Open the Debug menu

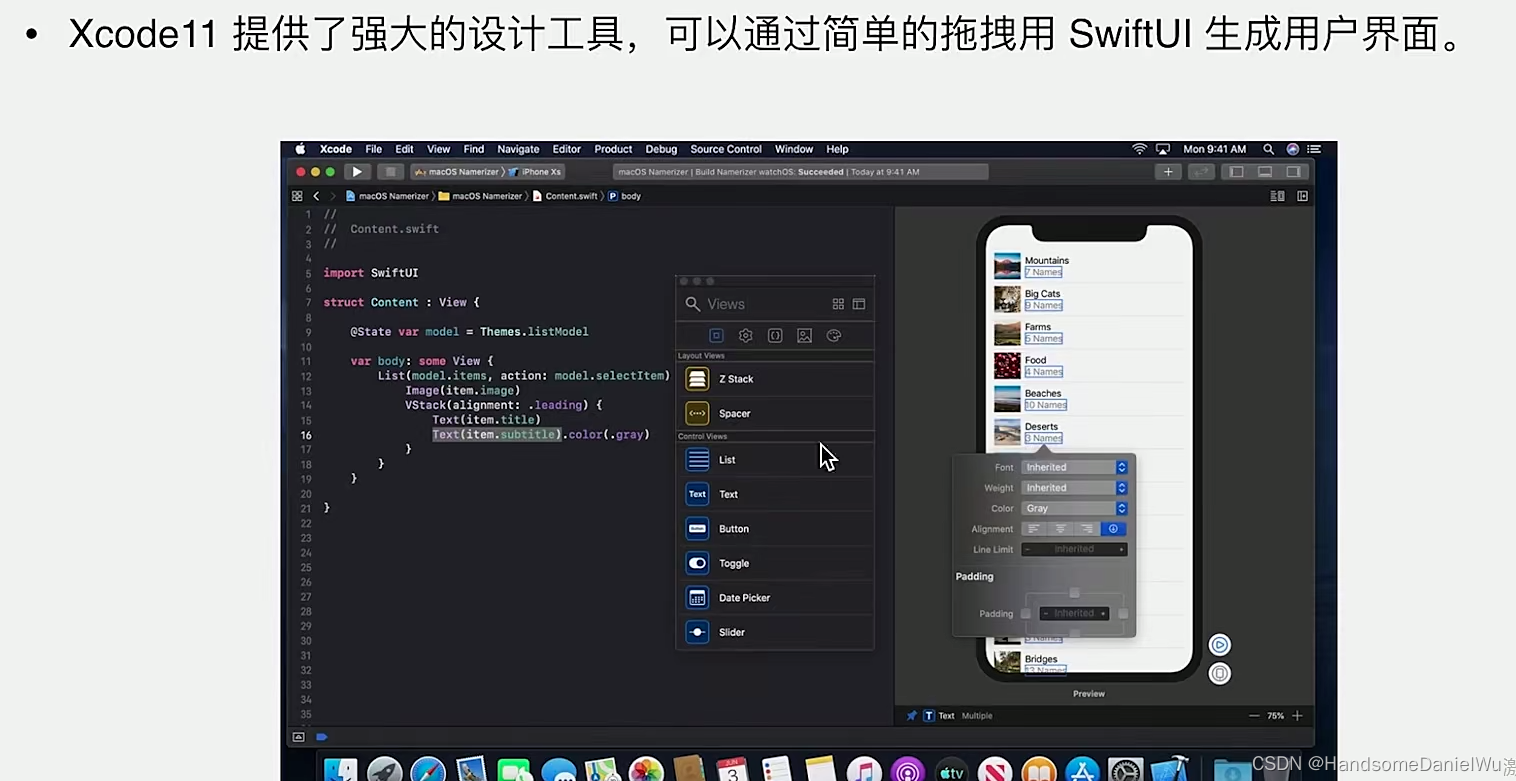[x=661, y=148]
